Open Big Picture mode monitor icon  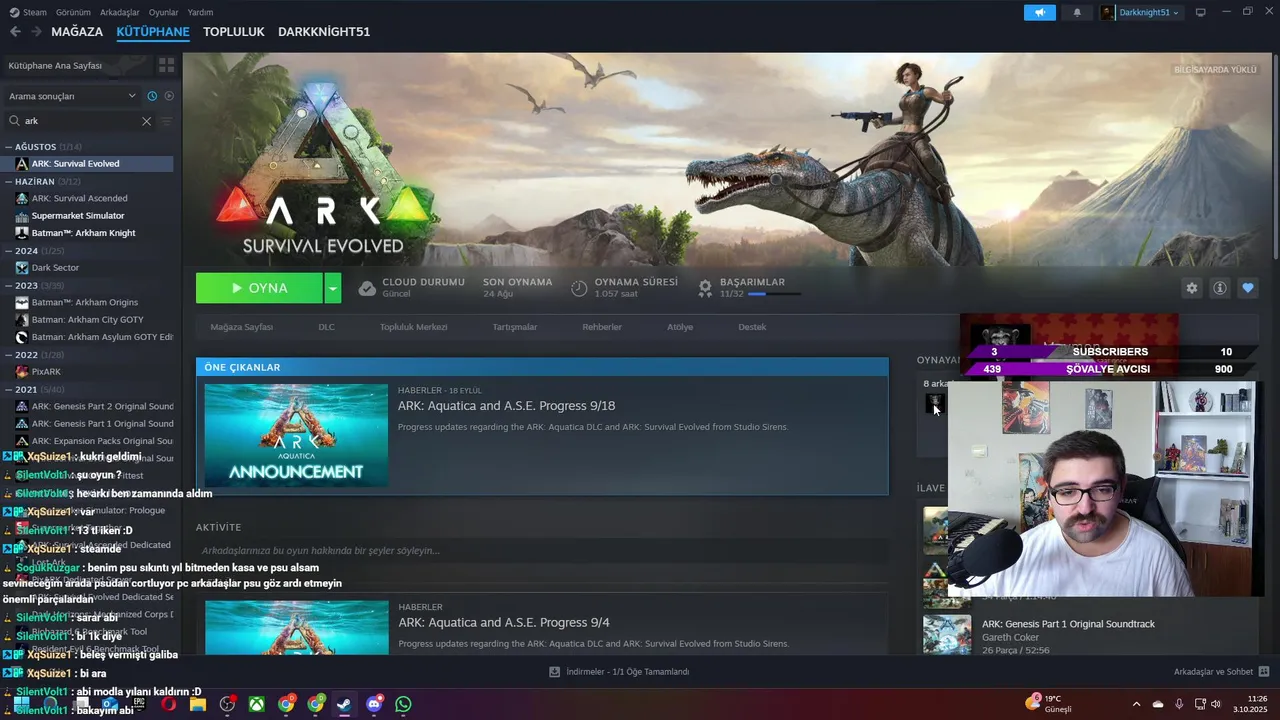pyautogui.click(x=1200, y=12)
